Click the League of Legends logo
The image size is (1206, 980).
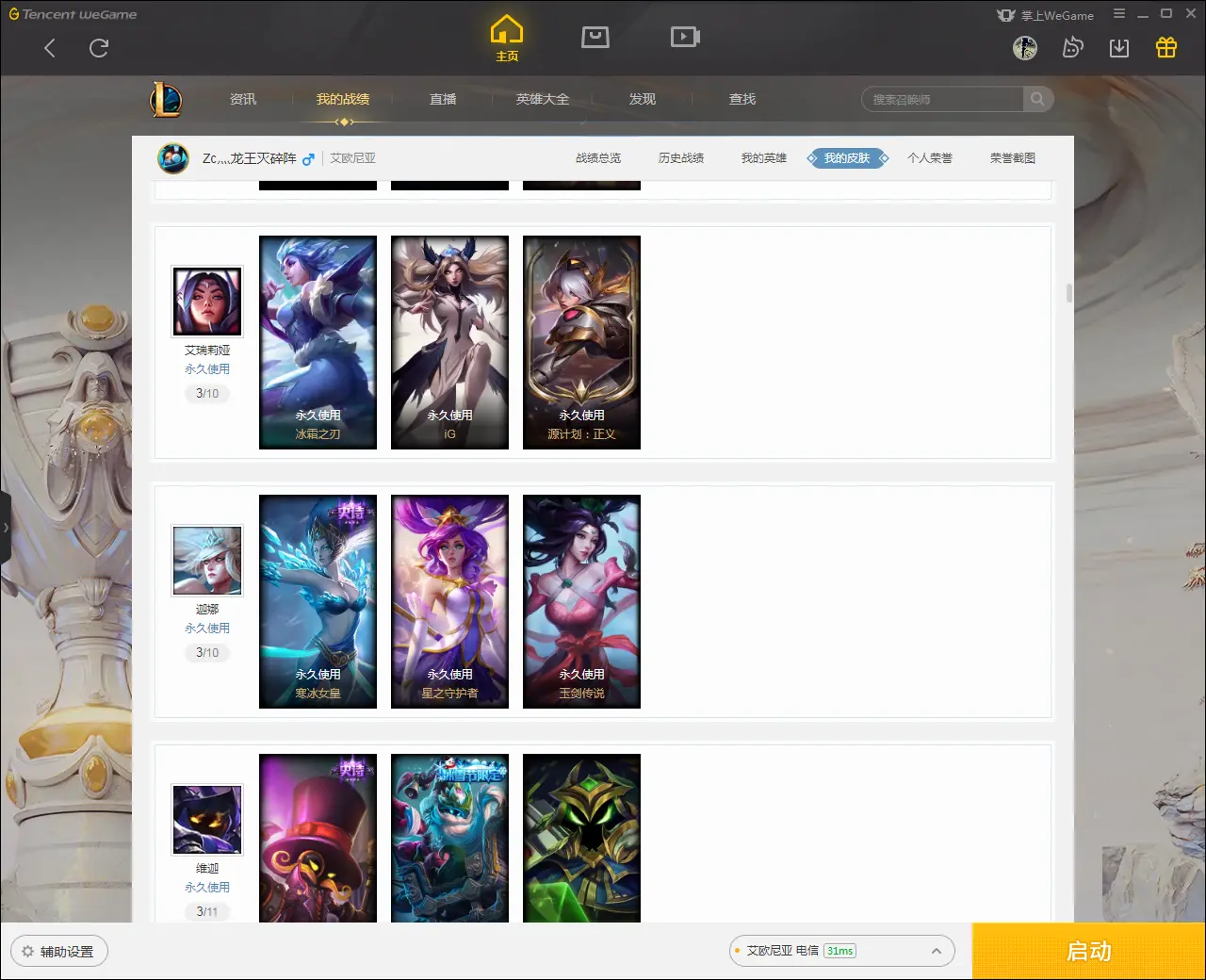(167, 99)
